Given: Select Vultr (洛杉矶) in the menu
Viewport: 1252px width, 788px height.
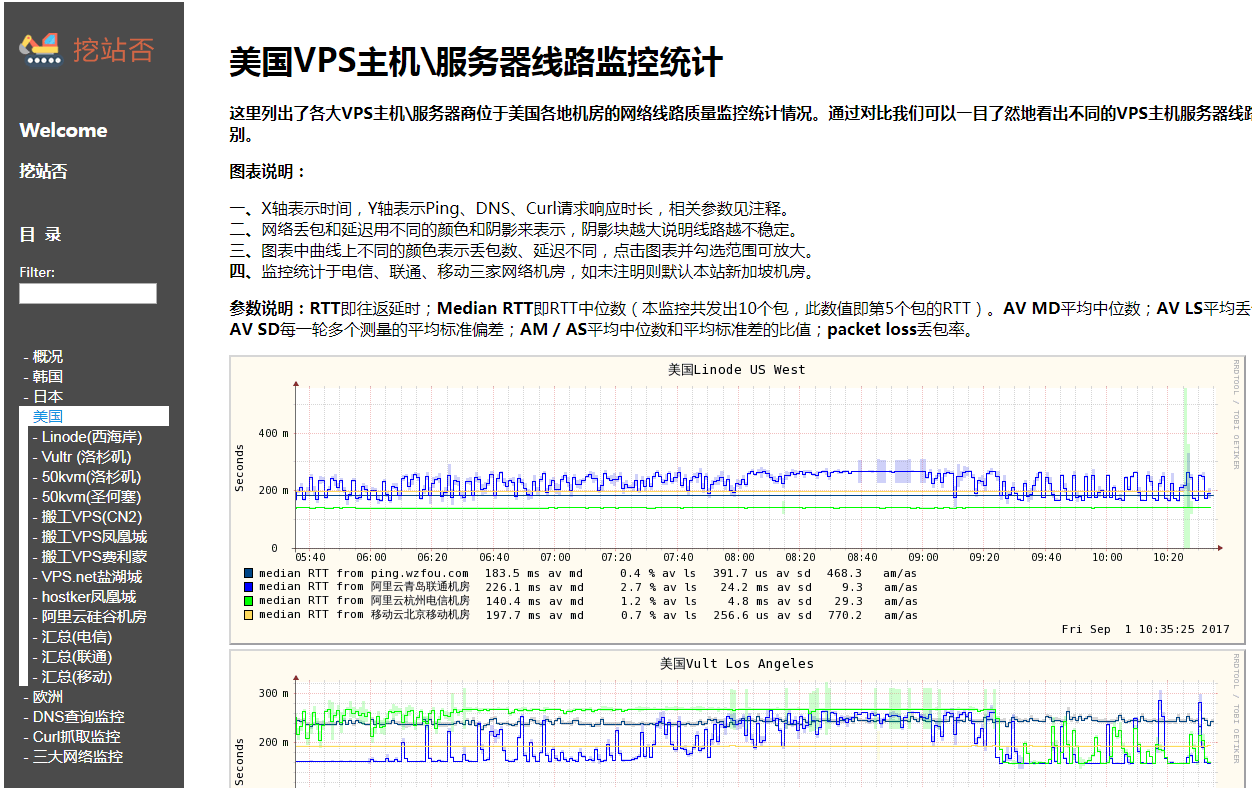Looking at the screenshot, I should pos(86,457).
